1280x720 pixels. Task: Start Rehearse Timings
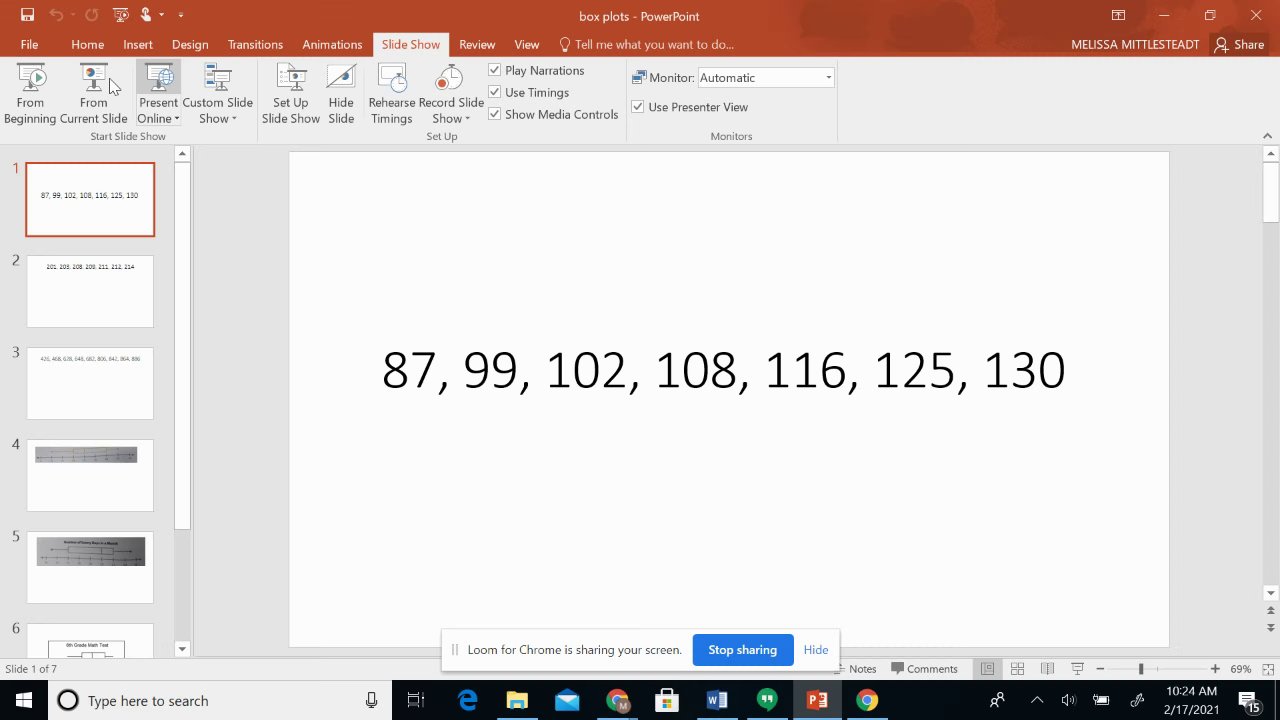coord(392,94)
